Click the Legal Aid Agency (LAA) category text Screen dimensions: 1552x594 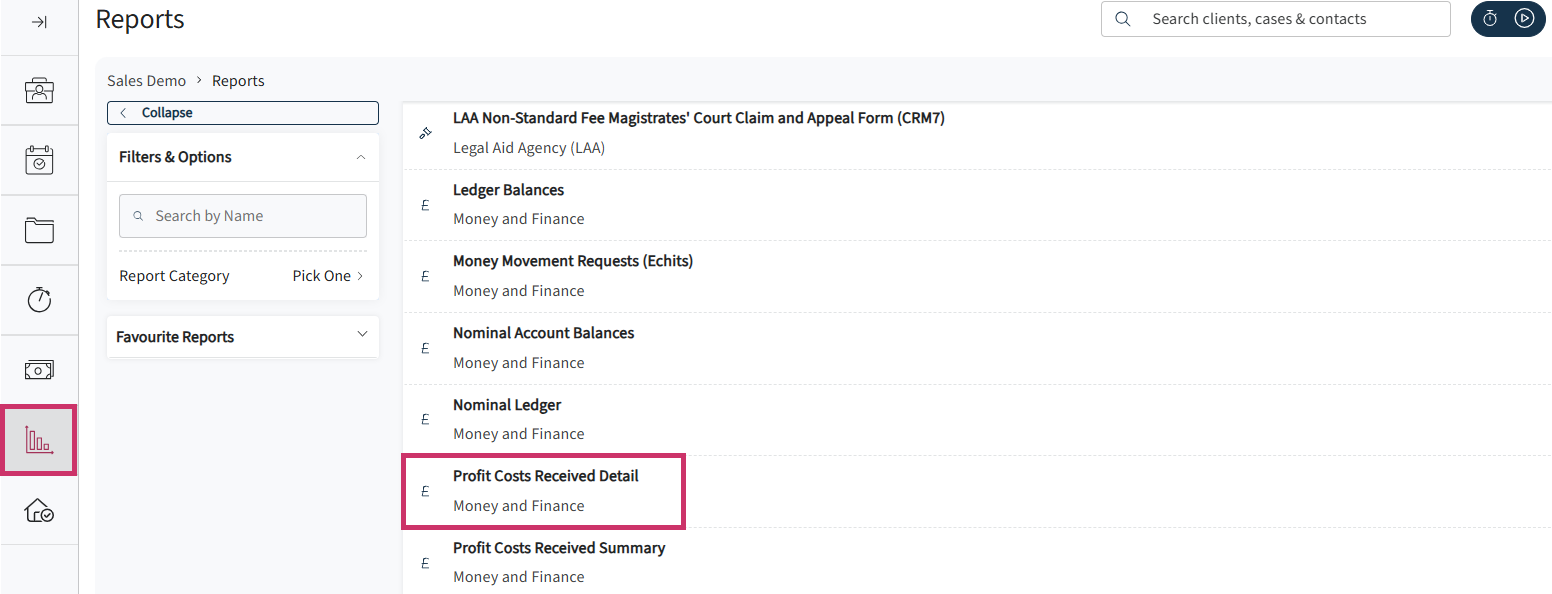[x=529, y=148]
